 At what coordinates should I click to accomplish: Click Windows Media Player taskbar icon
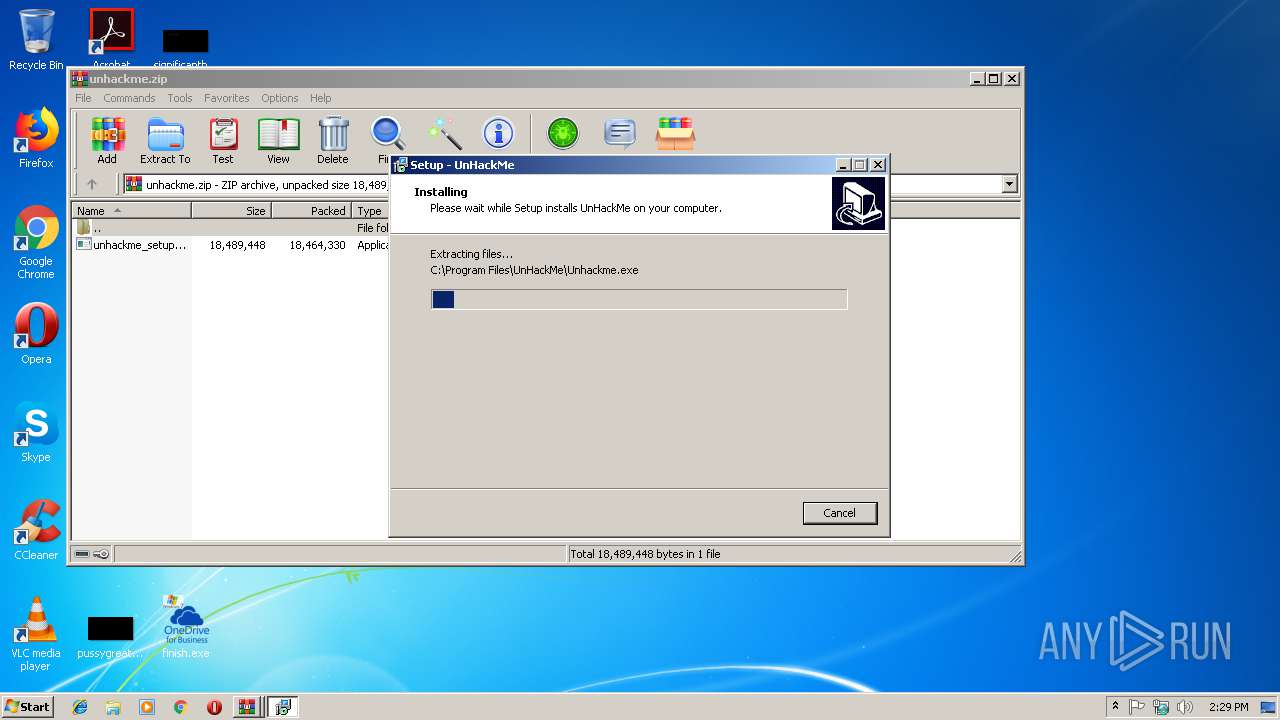(147, 707)
